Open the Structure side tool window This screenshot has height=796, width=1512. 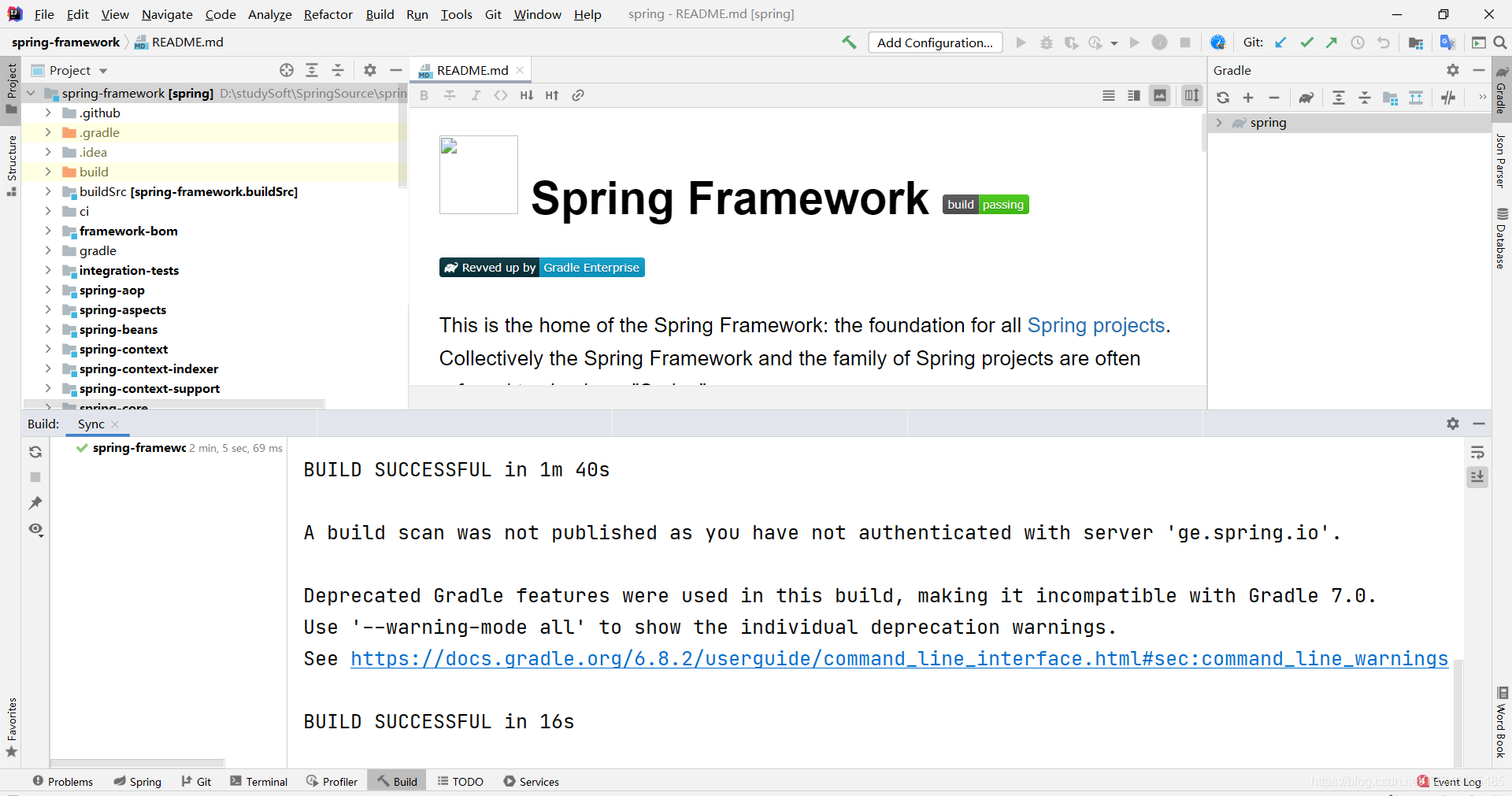point(12,165)
